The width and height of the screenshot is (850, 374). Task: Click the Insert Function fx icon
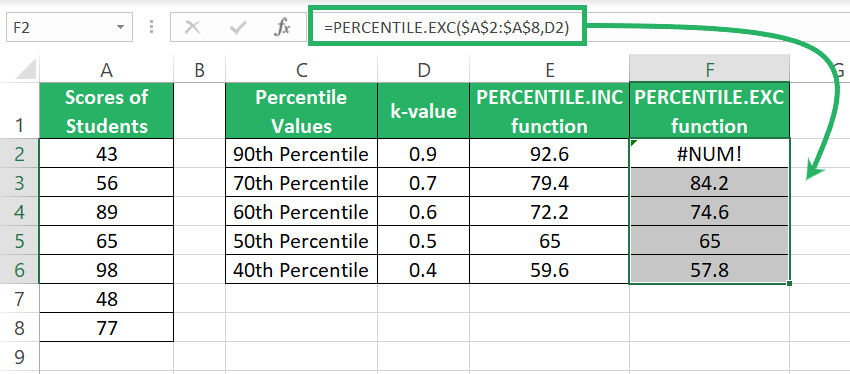[x=282, y=28]
